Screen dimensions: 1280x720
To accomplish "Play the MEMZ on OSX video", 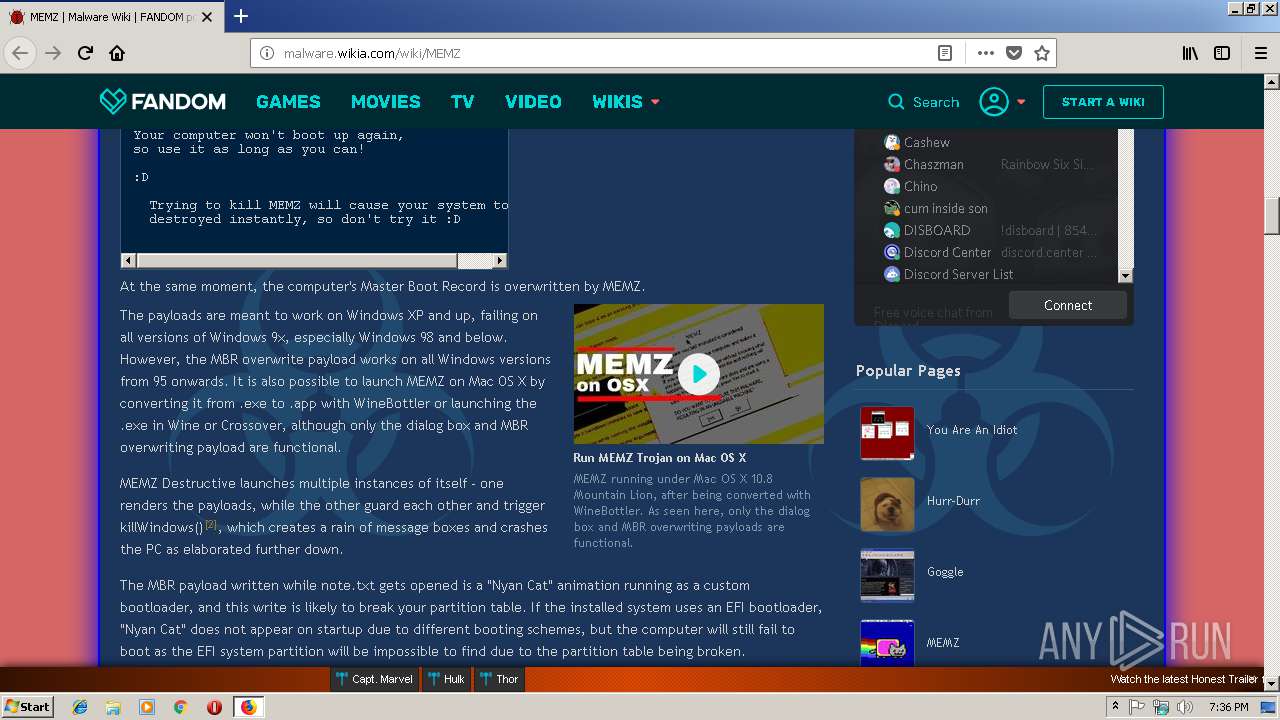I will click(698, 374).
